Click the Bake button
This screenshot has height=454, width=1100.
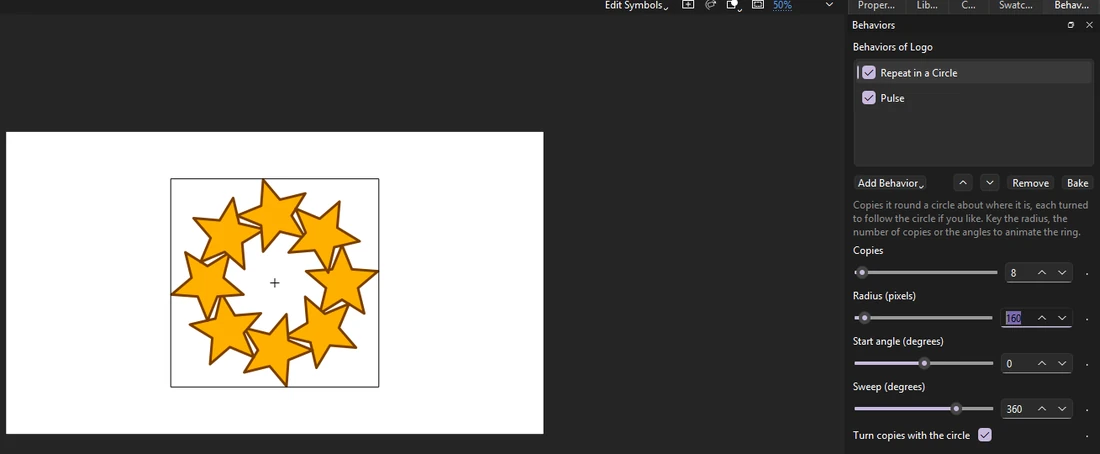pyautogui.click(x=1078, y=183)
